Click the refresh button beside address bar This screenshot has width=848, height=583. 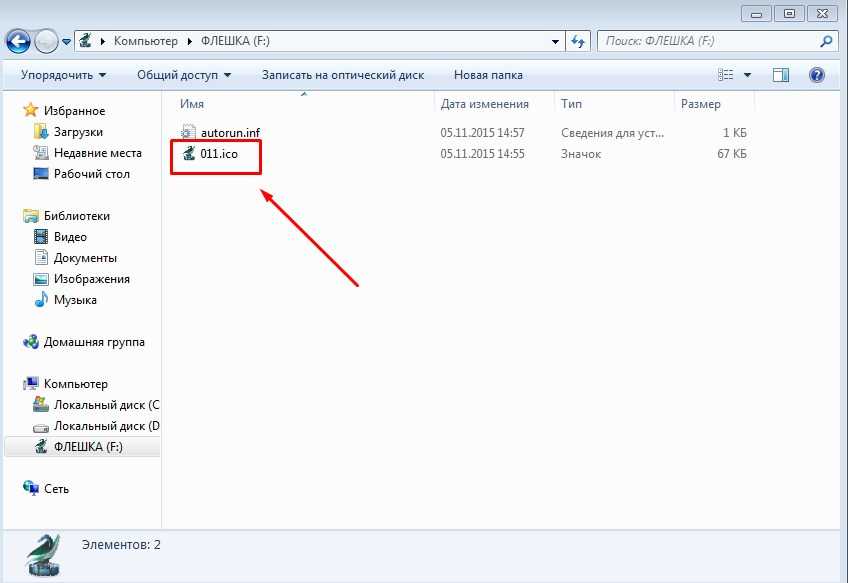click(x=578, y=41)
